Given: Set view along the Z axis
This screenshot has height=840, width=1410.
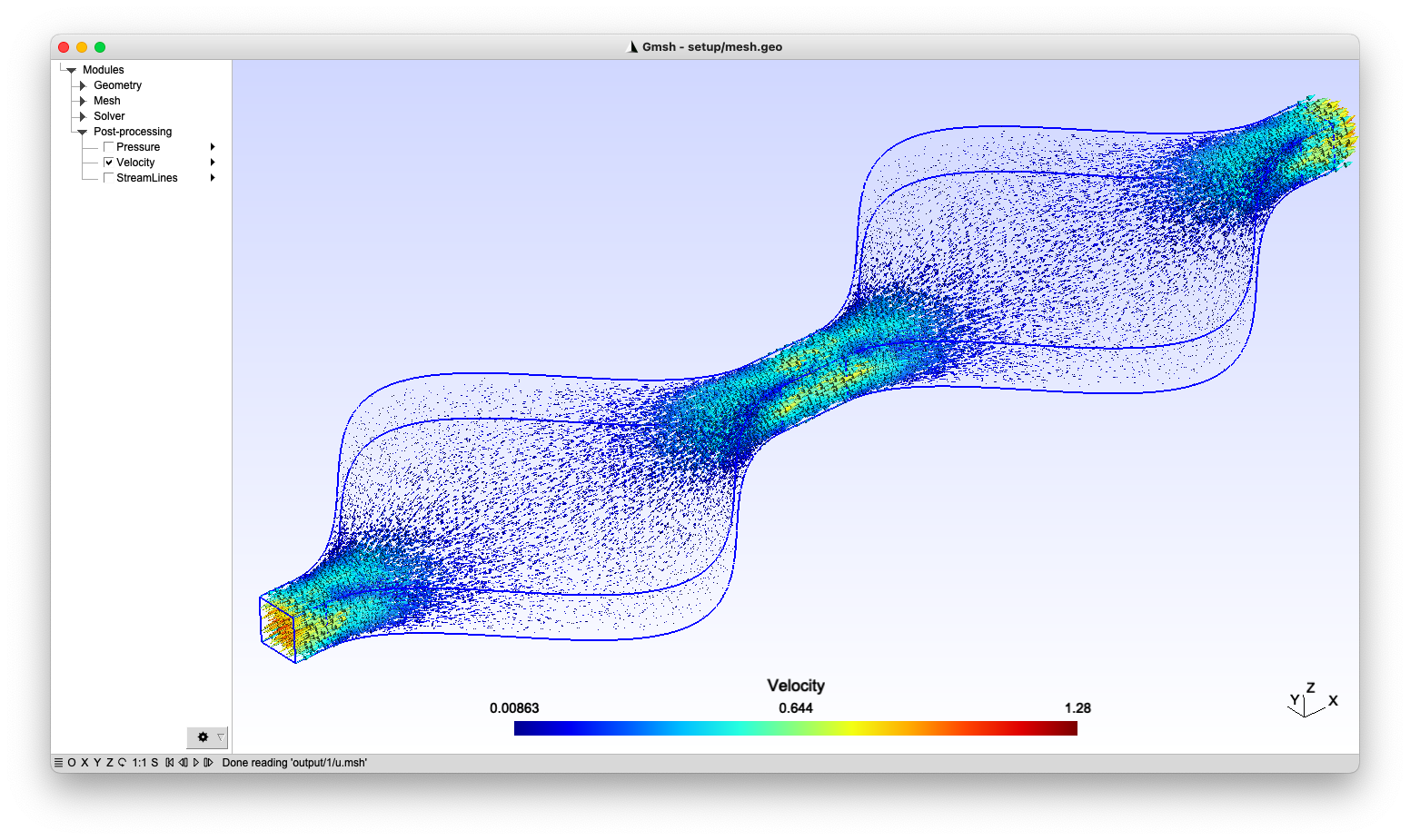Looking at the screenshot, I should [x=109, y=763].
